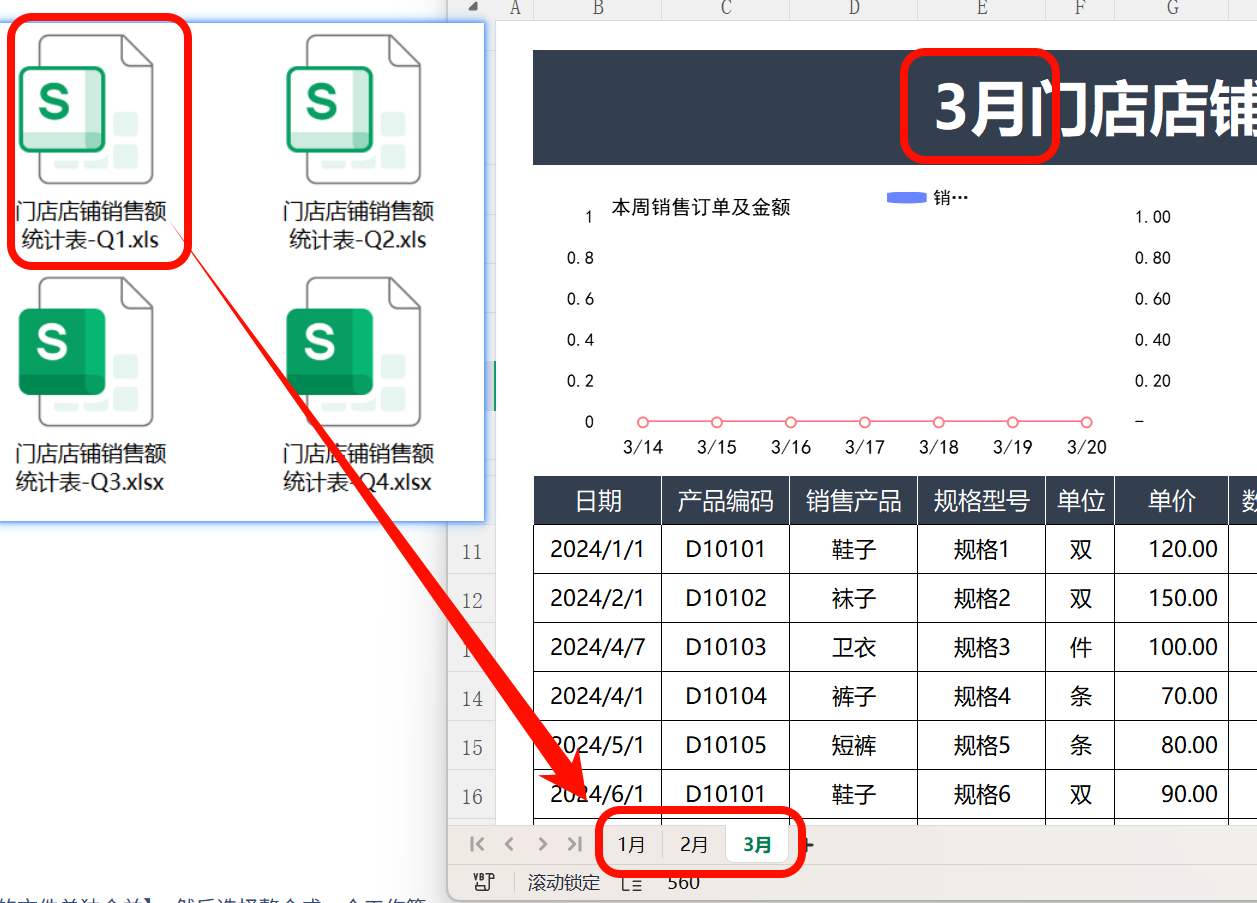Select the cell containing 鞋子
The height and width of the screenshot is (903, 1257).
pyautogui.click(x=853, y=549)
